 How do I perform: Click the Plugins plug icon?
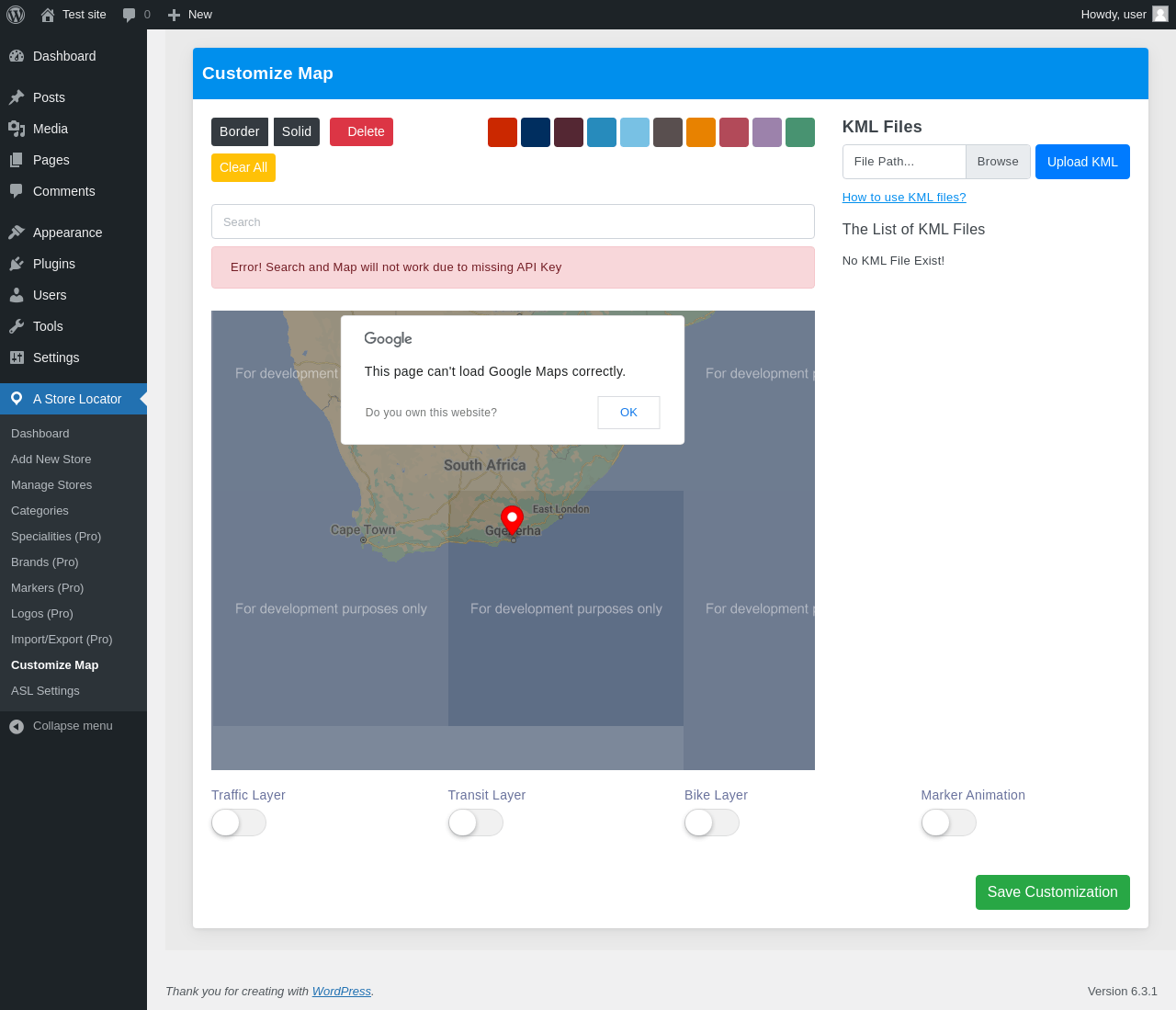(17, 264)
